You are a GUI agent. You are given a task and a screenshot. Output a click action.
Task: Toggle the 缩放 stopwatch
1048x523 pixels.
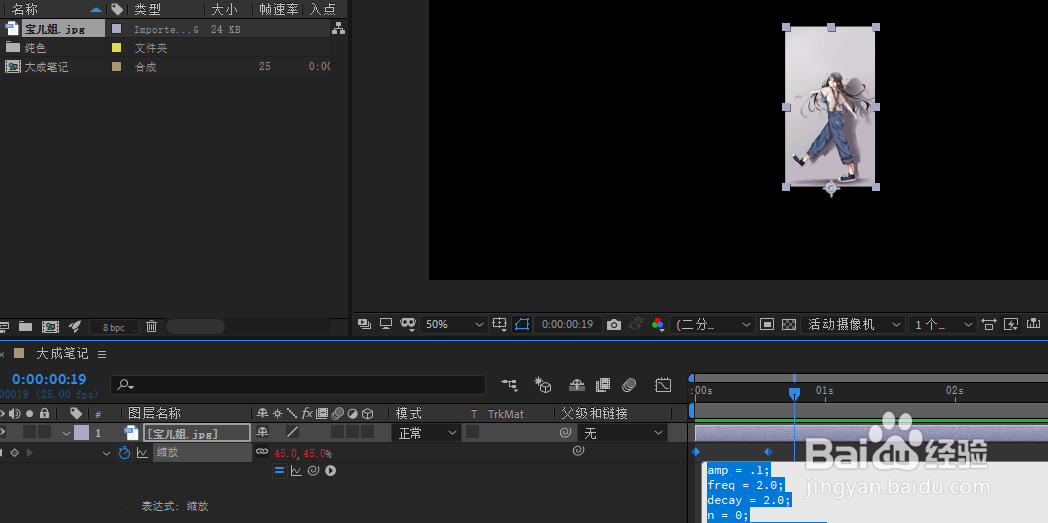pos(124,452)
